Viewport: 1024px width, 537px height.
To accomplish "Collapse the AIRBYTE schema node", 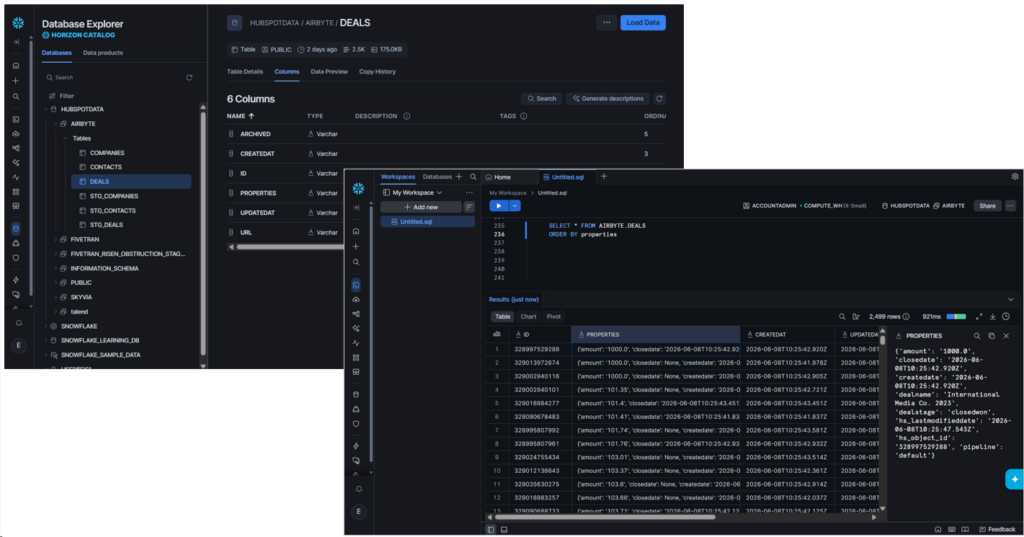I will 56,124.
